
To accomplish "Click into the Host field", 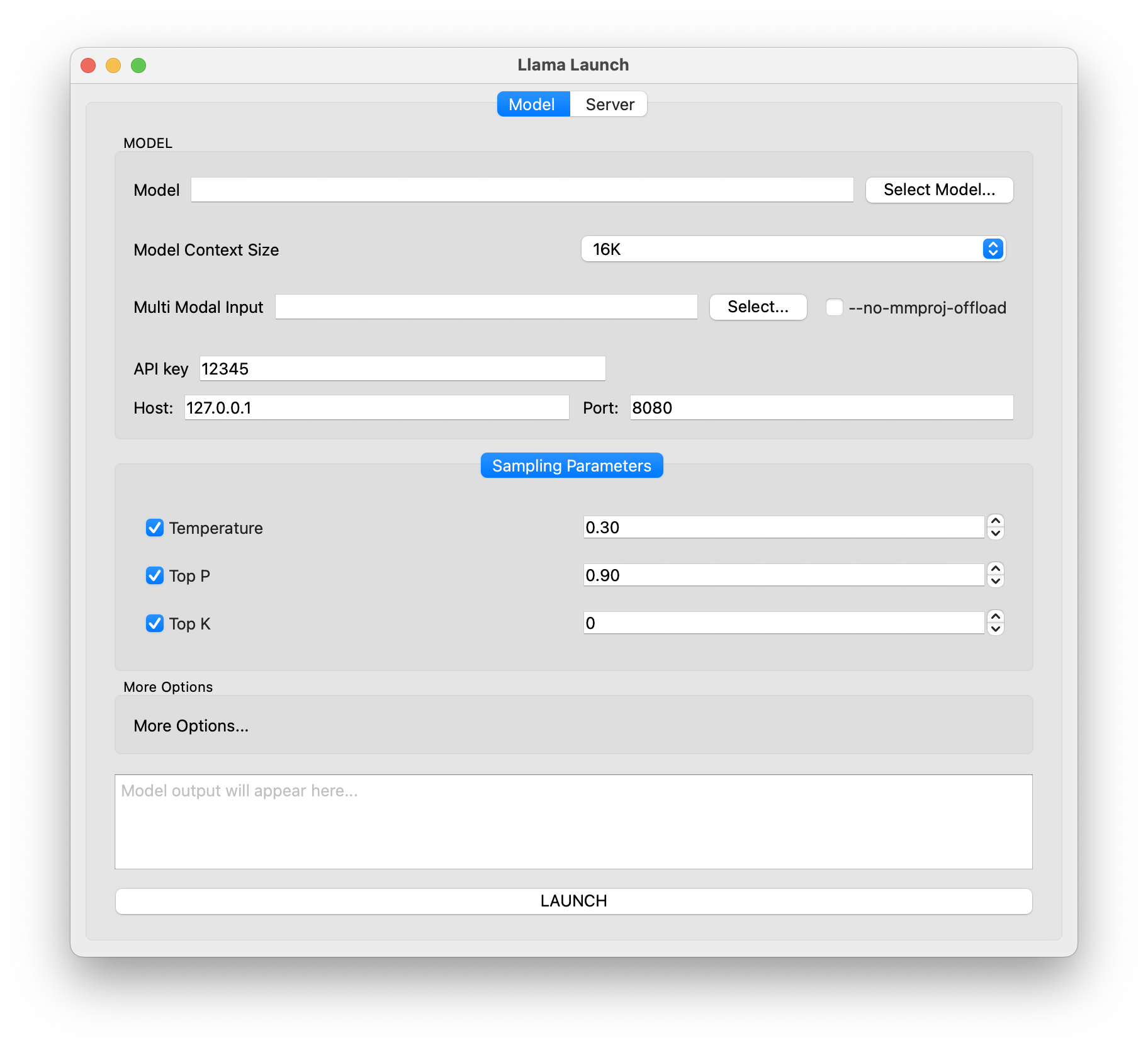I will tap(376, 407).
